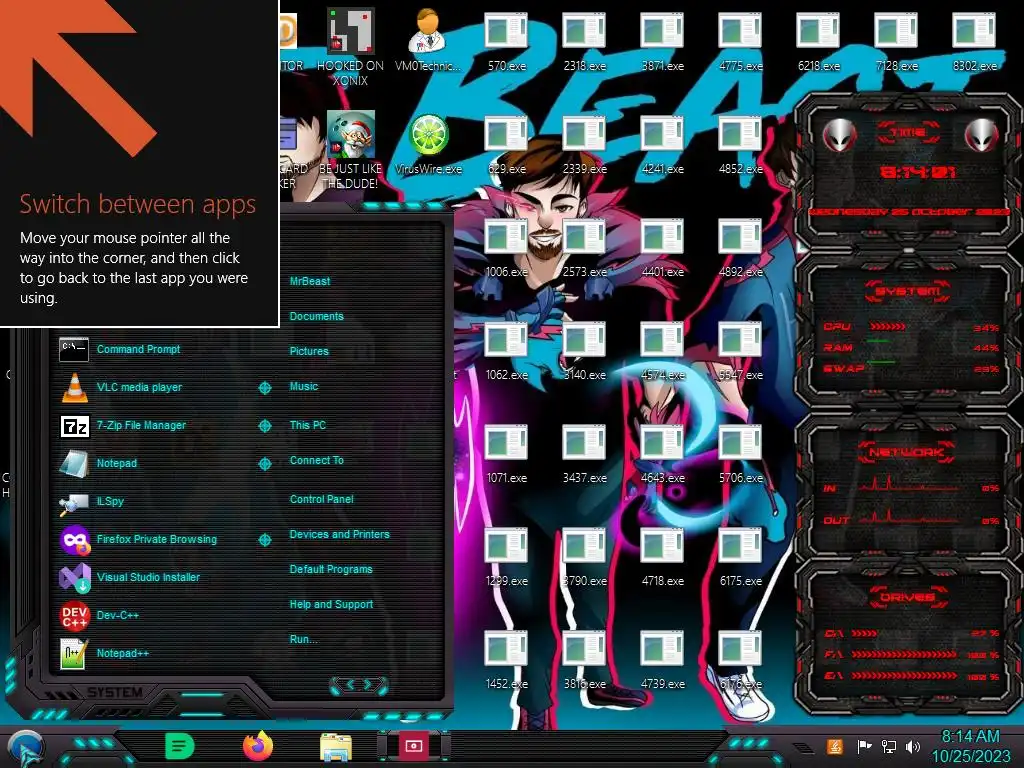Expand Firefox Private Browsing jump list arrow
The image size is (1024, 768).
coord(264,540)
